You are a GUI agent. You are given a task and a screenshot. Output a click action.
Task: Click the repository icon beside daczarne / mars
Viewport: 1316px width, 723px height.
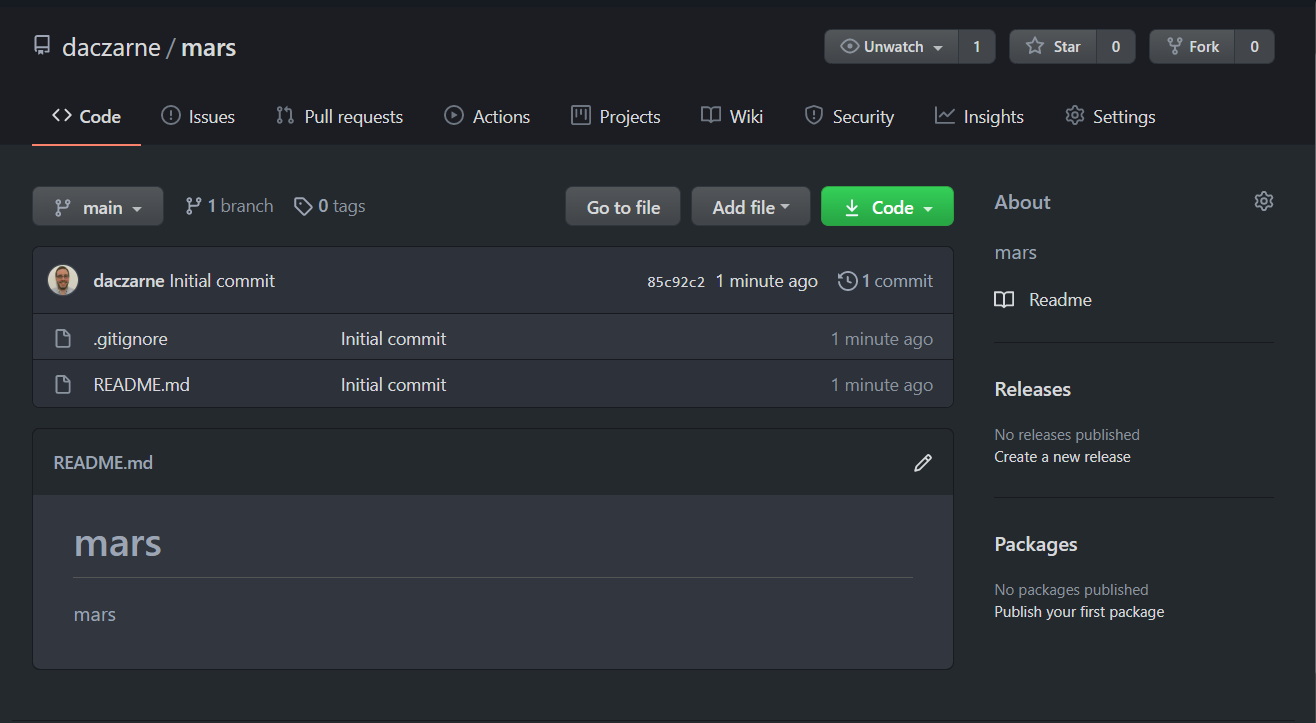tap(42, 47)
